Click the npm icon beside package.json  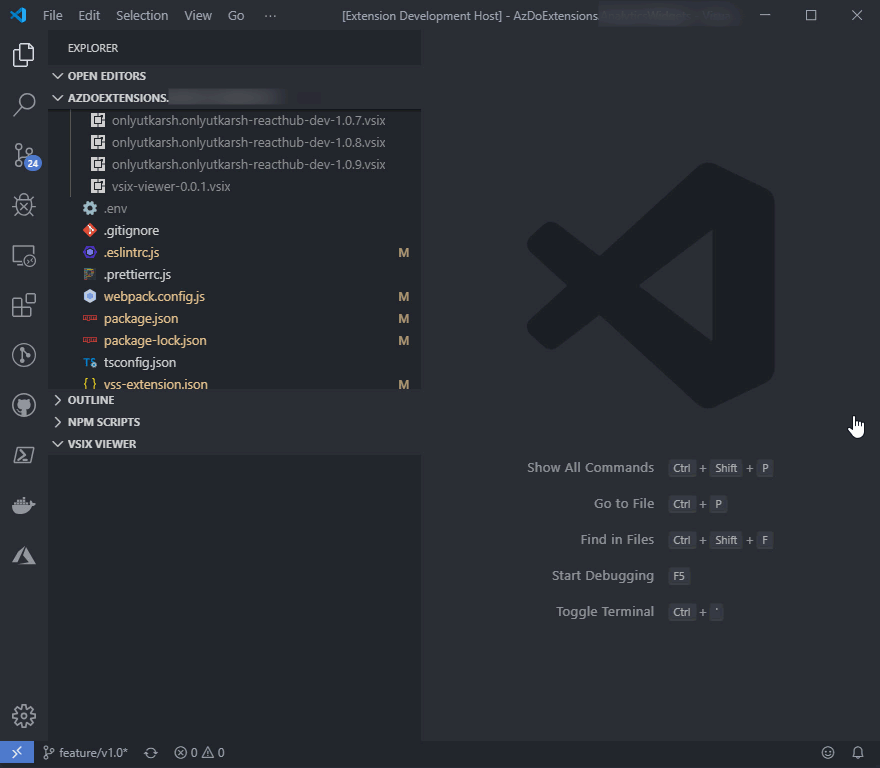coord(90,318)
